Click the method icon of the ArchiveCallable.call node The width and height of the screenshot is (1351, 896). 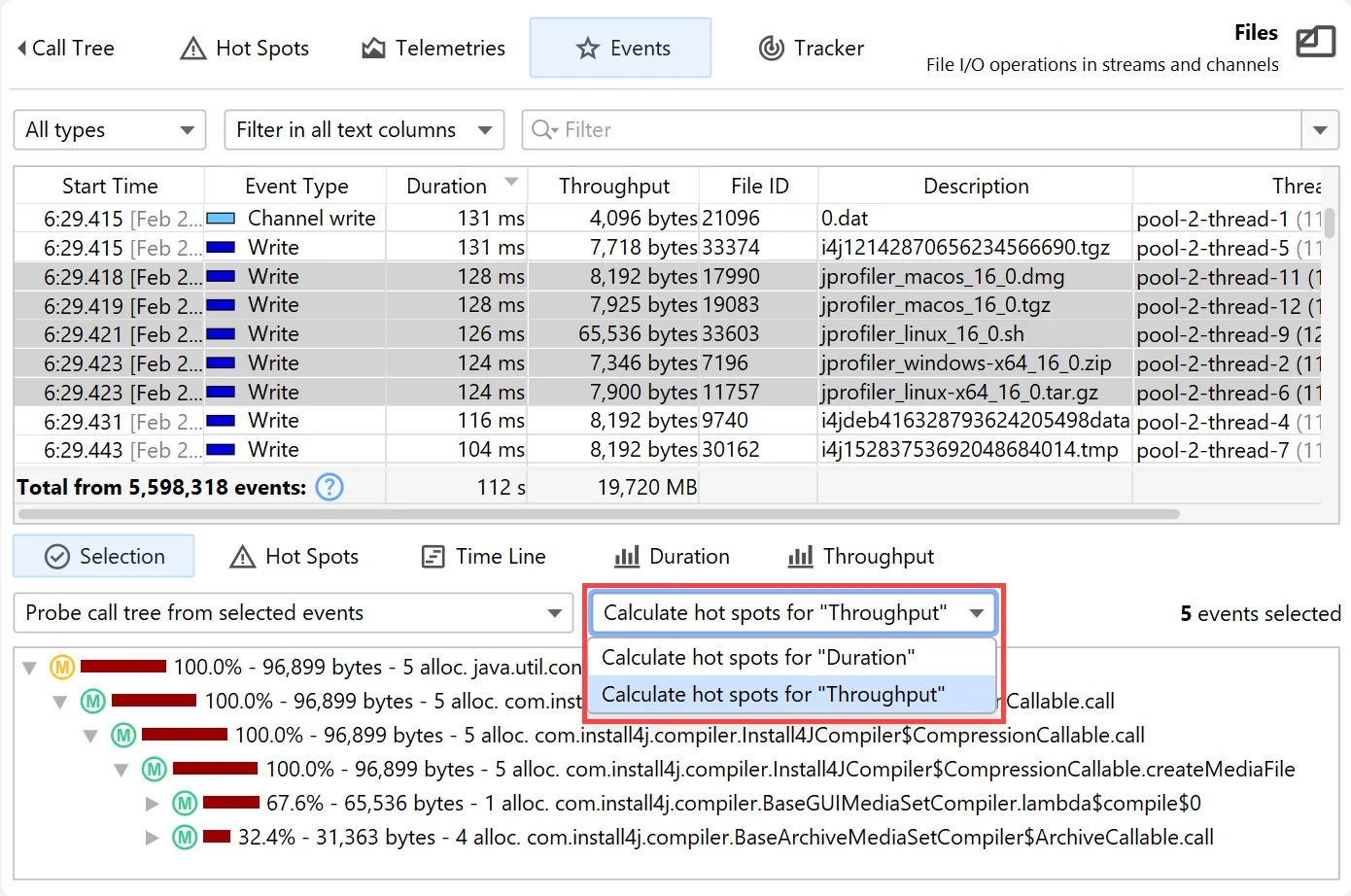pos(185,837)
